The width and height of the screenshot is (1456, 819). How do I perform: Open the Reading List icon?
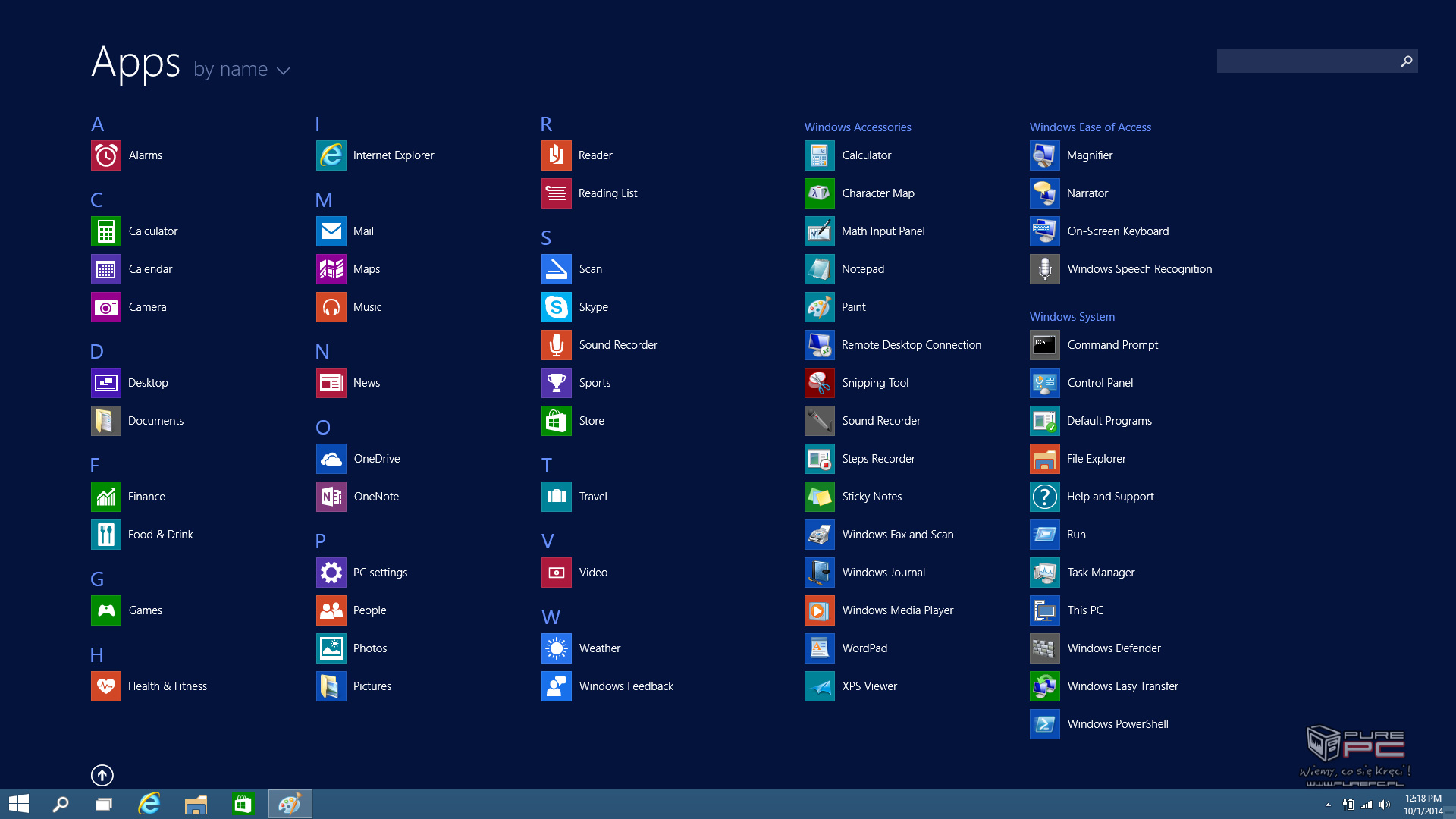click(x=557, y=193)
